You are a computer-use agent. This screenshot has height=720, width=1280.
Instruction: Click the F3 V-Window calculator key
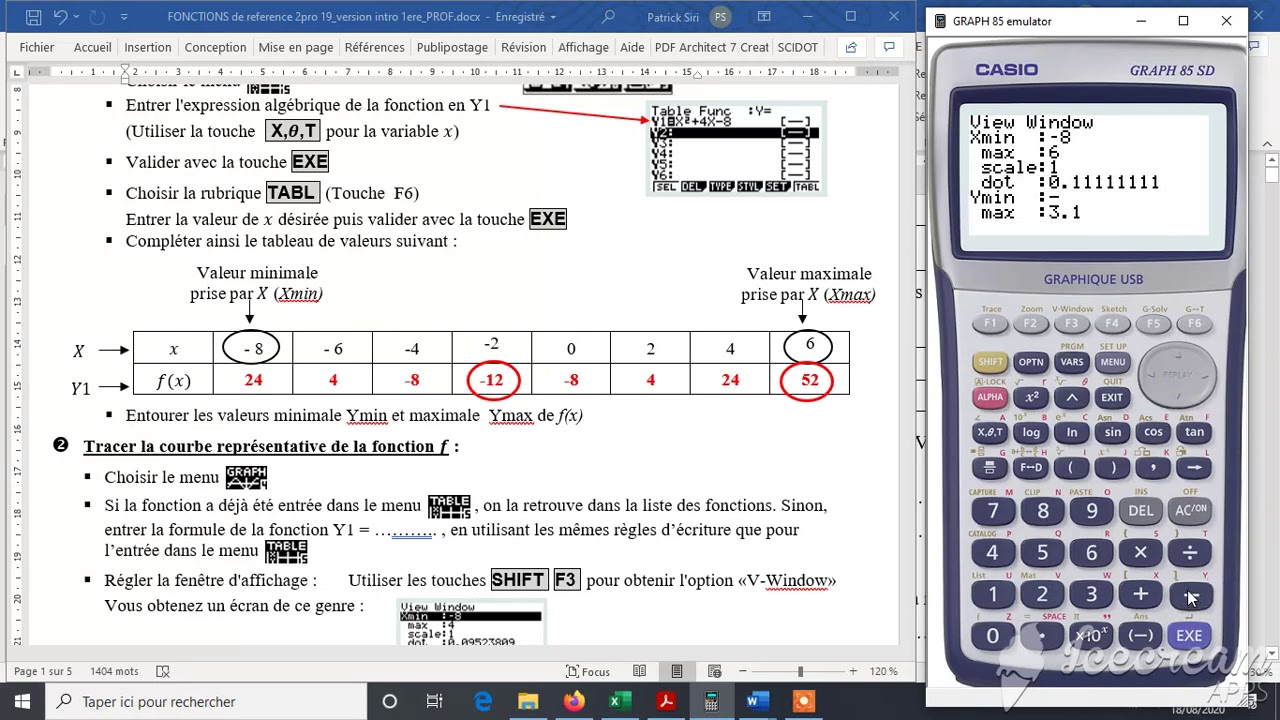coord(1071,324)
